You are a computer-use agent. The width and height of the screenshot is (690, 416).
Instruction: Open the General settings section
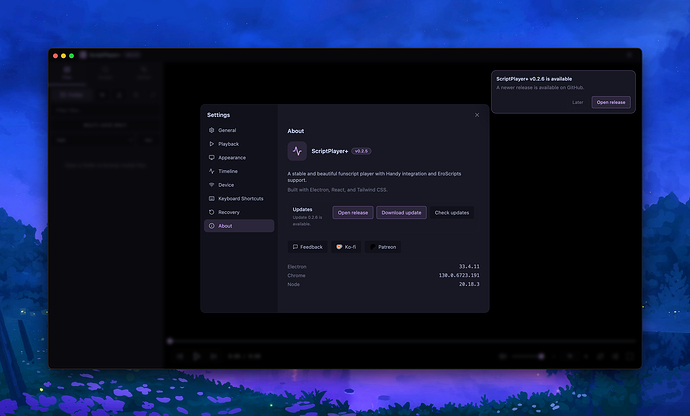click(239, 130)
